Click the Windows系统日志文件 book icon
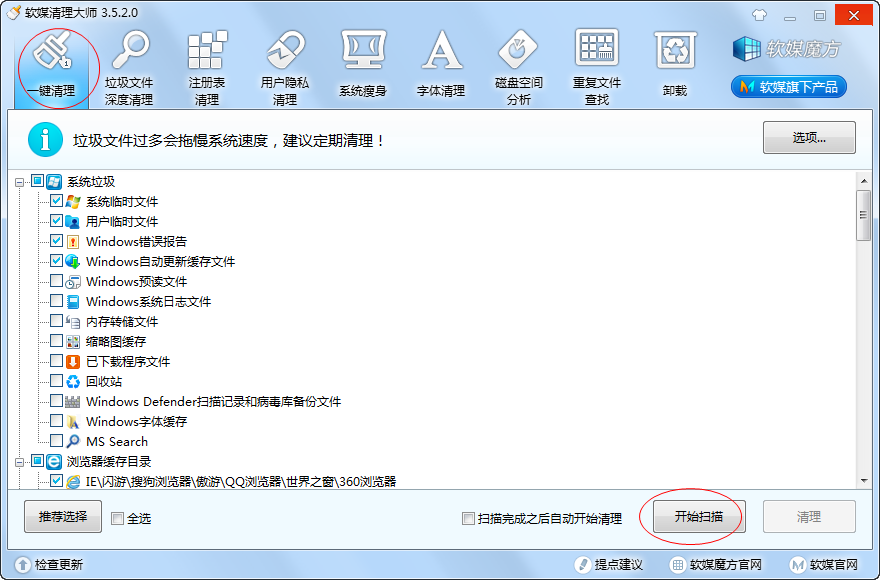This screenshot has width=880, height=580. coord(73,302)
